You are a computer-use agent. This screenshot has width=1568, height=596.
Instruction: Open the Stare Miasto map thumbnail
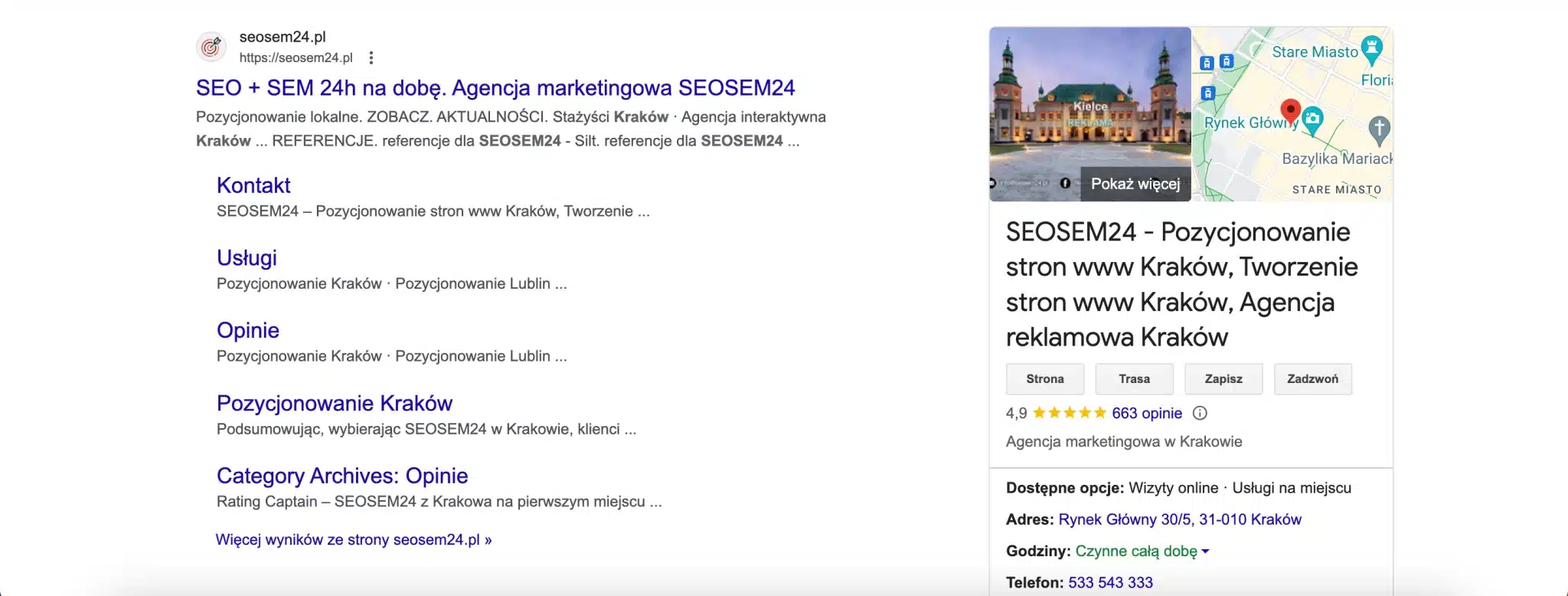(1292, 114)
